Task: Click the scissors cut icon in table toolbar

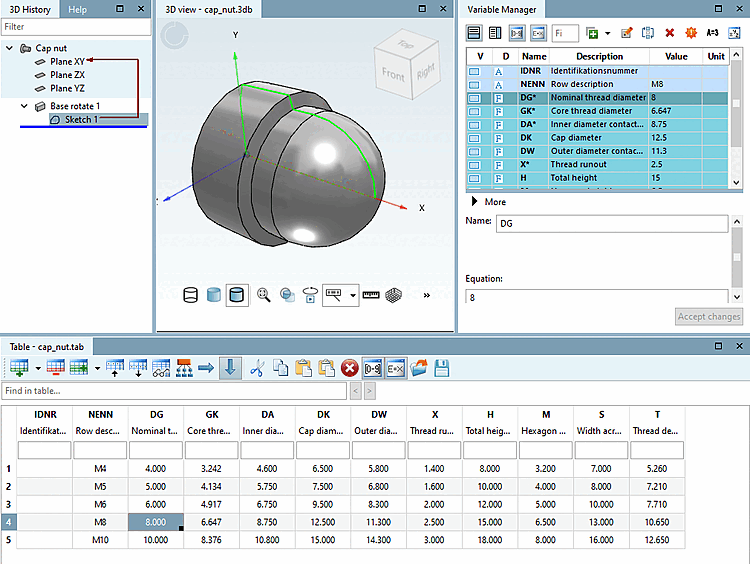Action: click(257, 368)
